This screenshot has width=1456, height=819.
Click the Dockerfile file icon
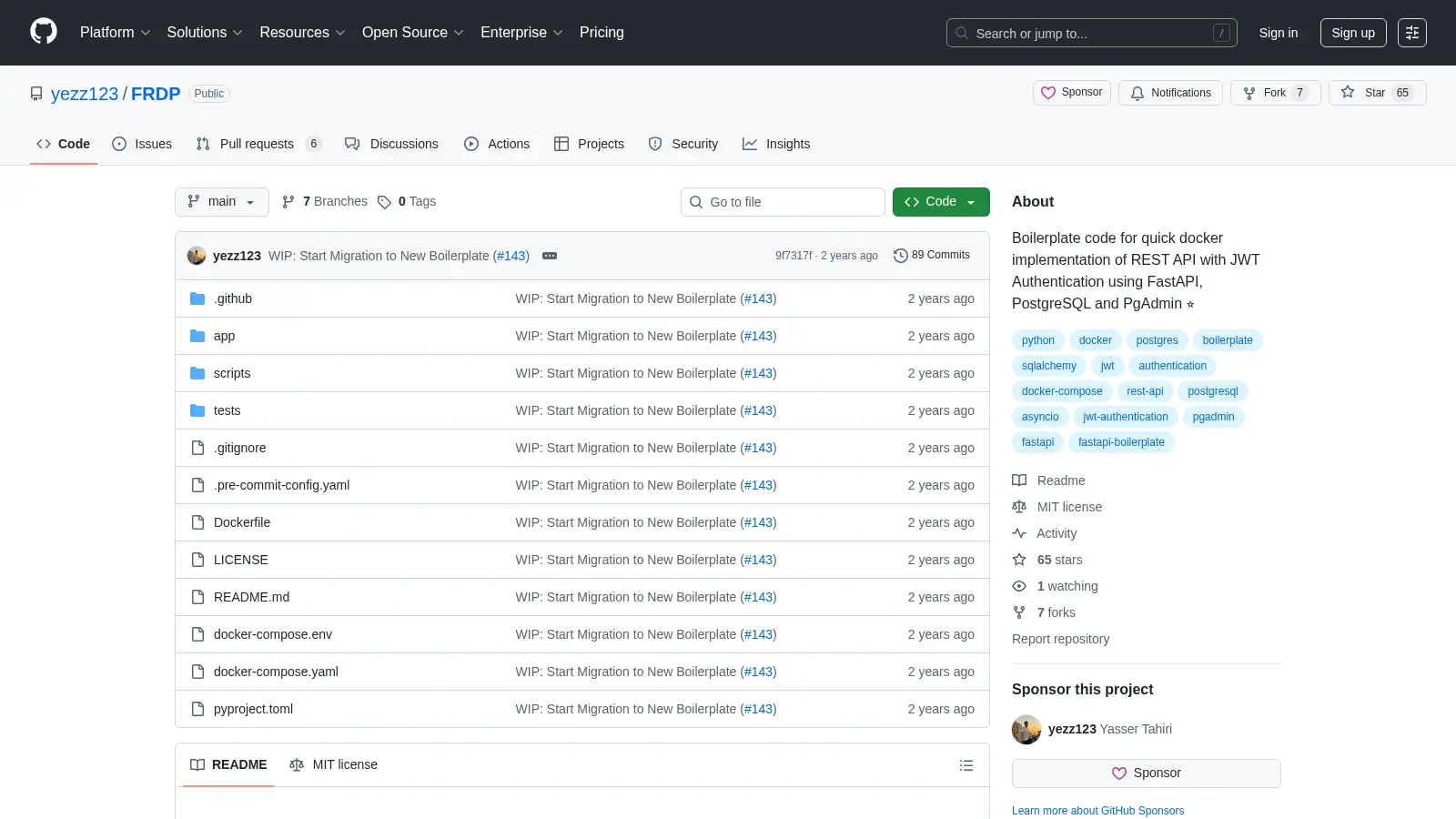click(x=197, y=522)
